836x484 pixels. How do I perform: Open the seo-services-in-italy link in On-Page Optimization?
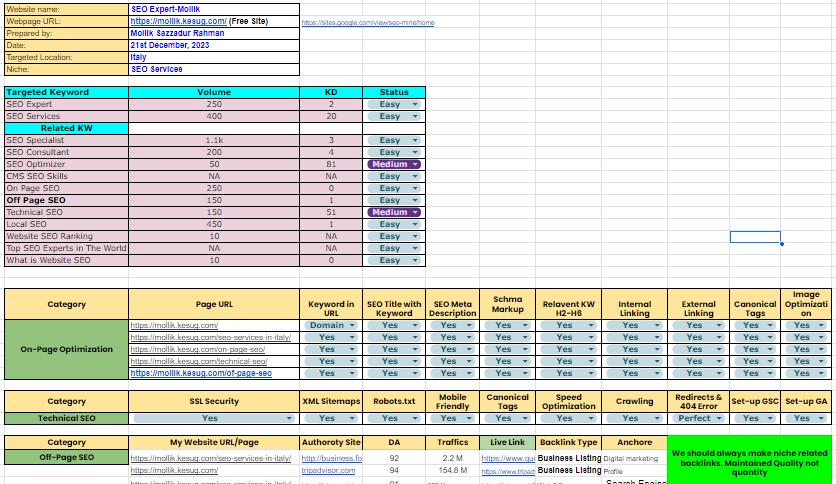pyautogui.click(x=211, y=337)
